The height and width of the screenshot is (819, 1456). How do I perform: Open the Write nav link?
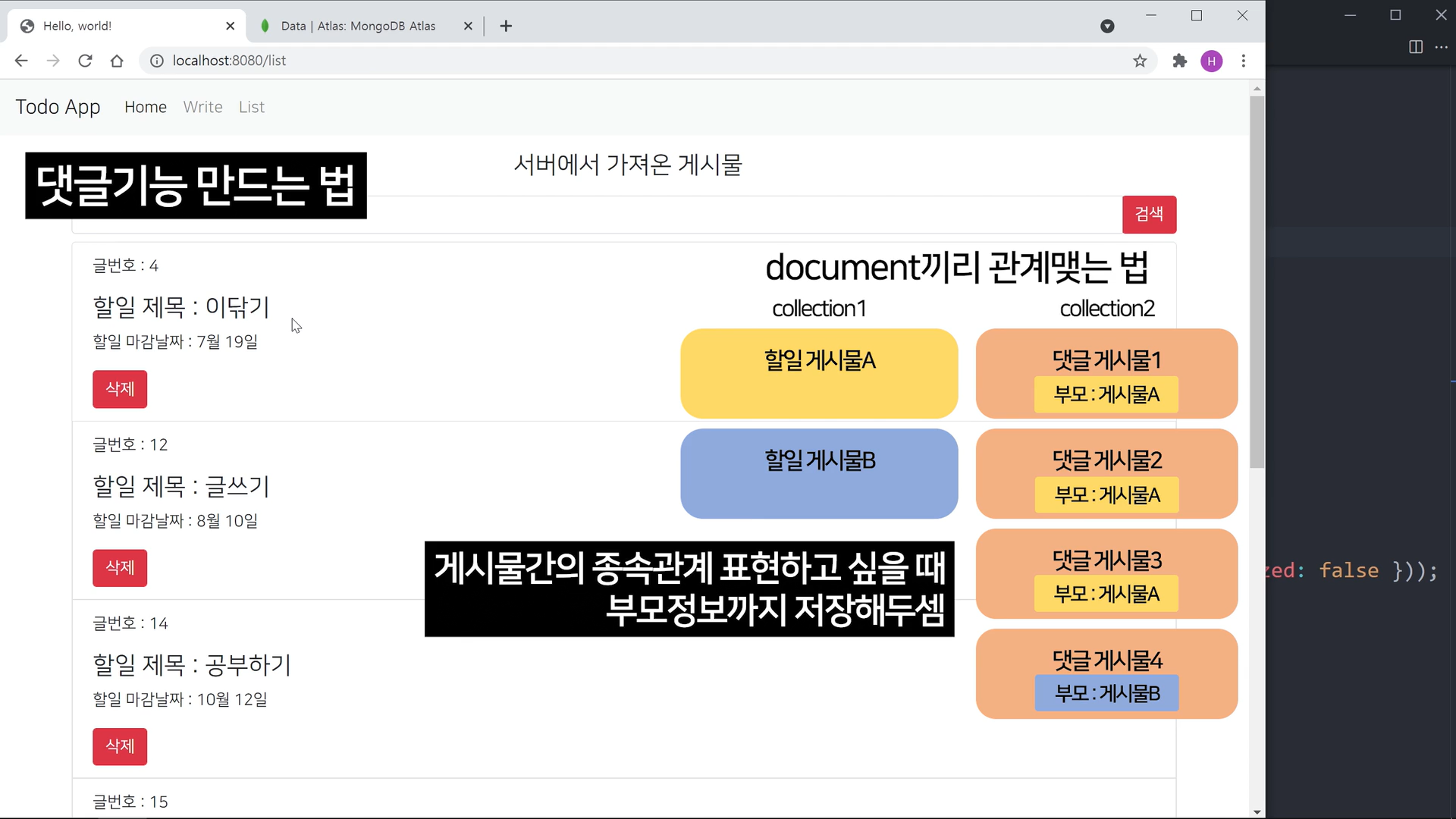click(x=202, y=107)
